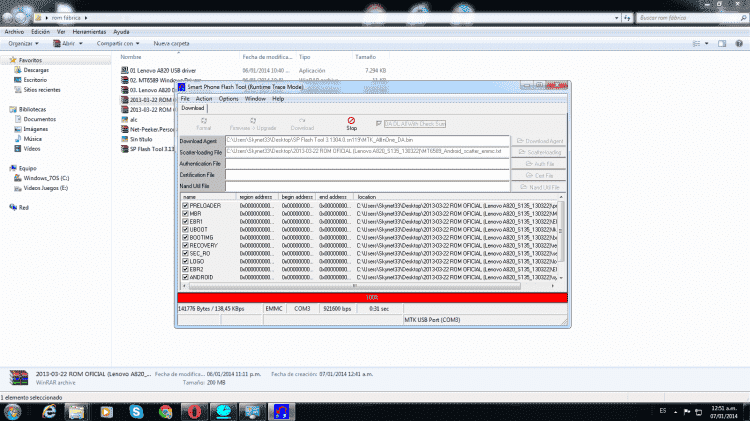Open the Windows Start button
Screen dimensions: 750x421
pos(12,412)
